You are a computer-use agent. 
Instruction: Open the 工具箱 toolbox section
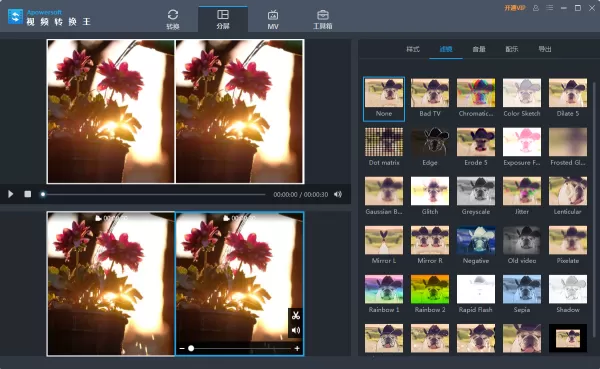pos(323,19)
